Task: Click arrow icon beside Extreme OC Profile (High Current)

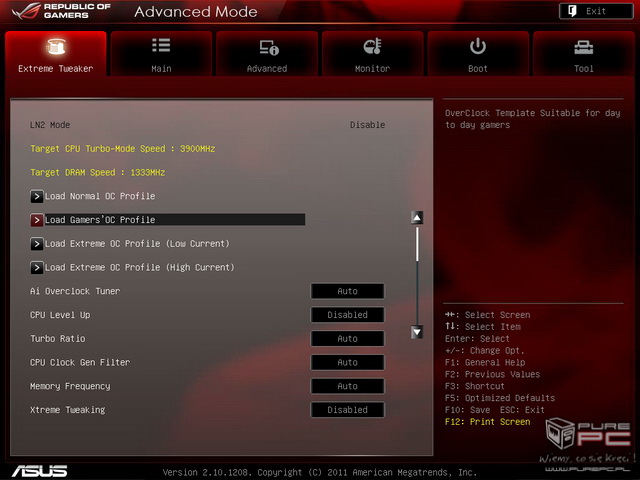Action: pos(37,267)
